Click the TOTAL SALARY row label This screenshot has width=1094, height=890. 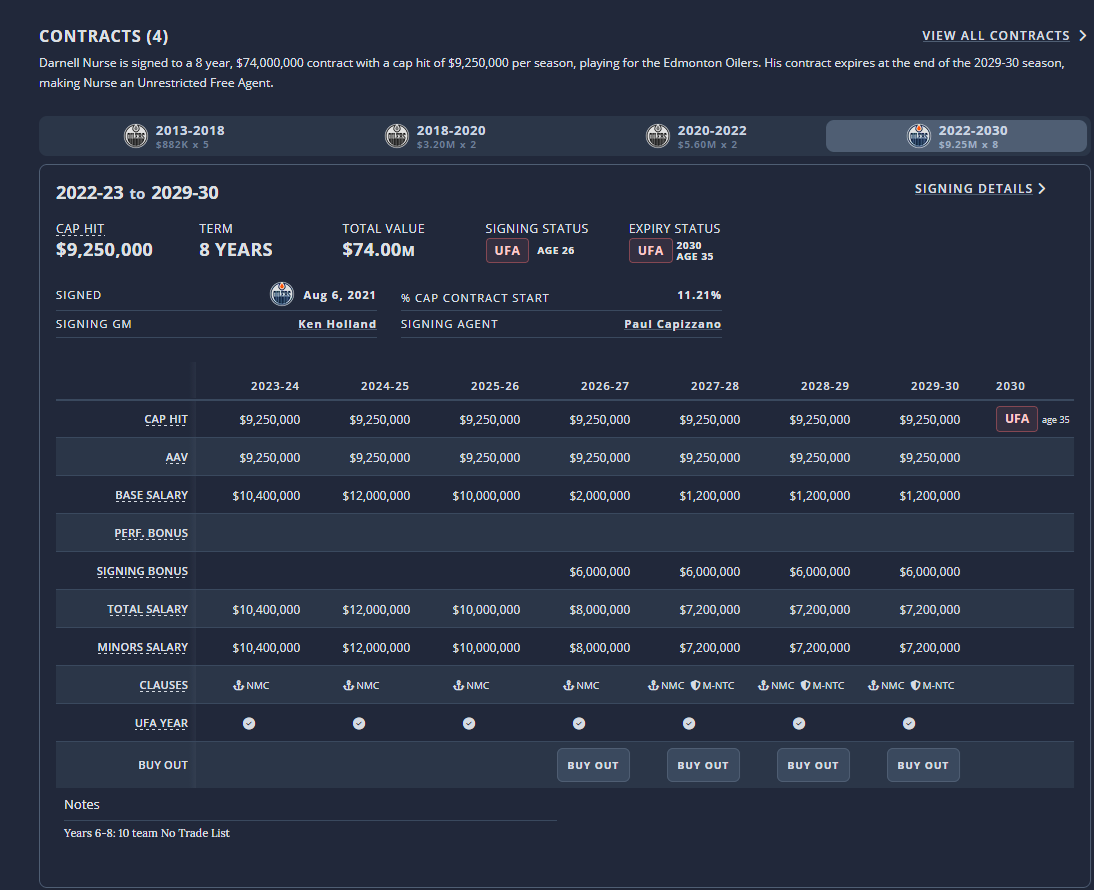coord(147,610)
